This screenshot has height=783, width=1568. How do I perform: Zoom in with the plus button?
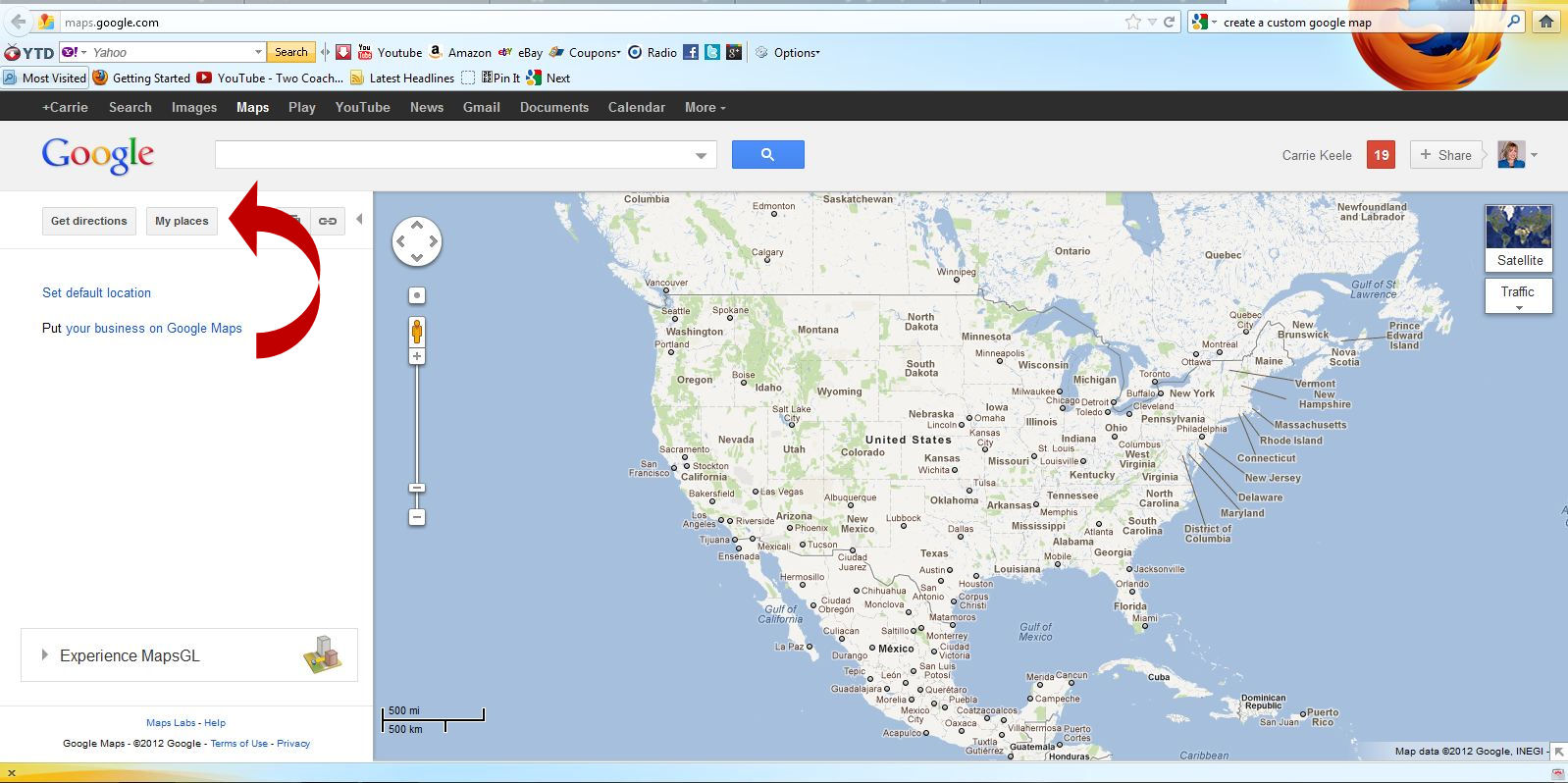(x=417, y=357)
